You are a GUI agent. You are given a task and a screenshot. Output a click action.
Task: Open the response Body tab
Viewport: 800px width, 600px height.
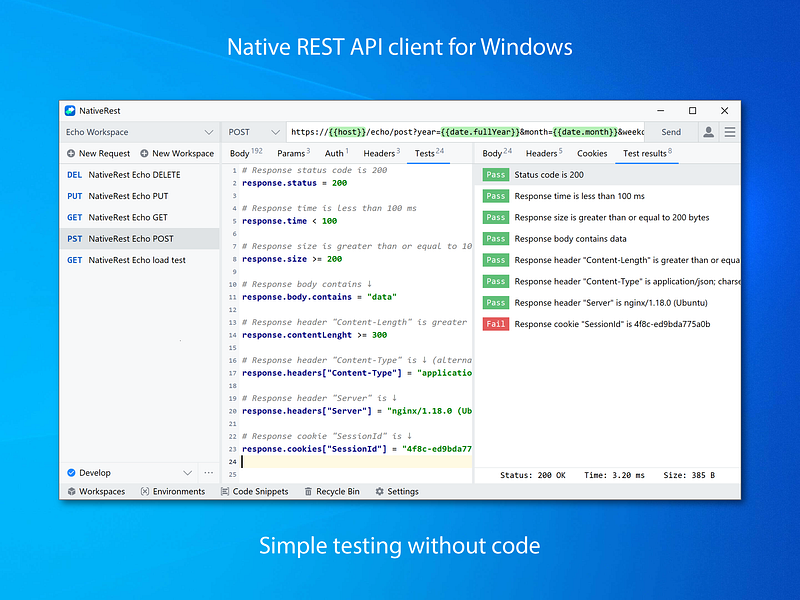tap(497, 153)
